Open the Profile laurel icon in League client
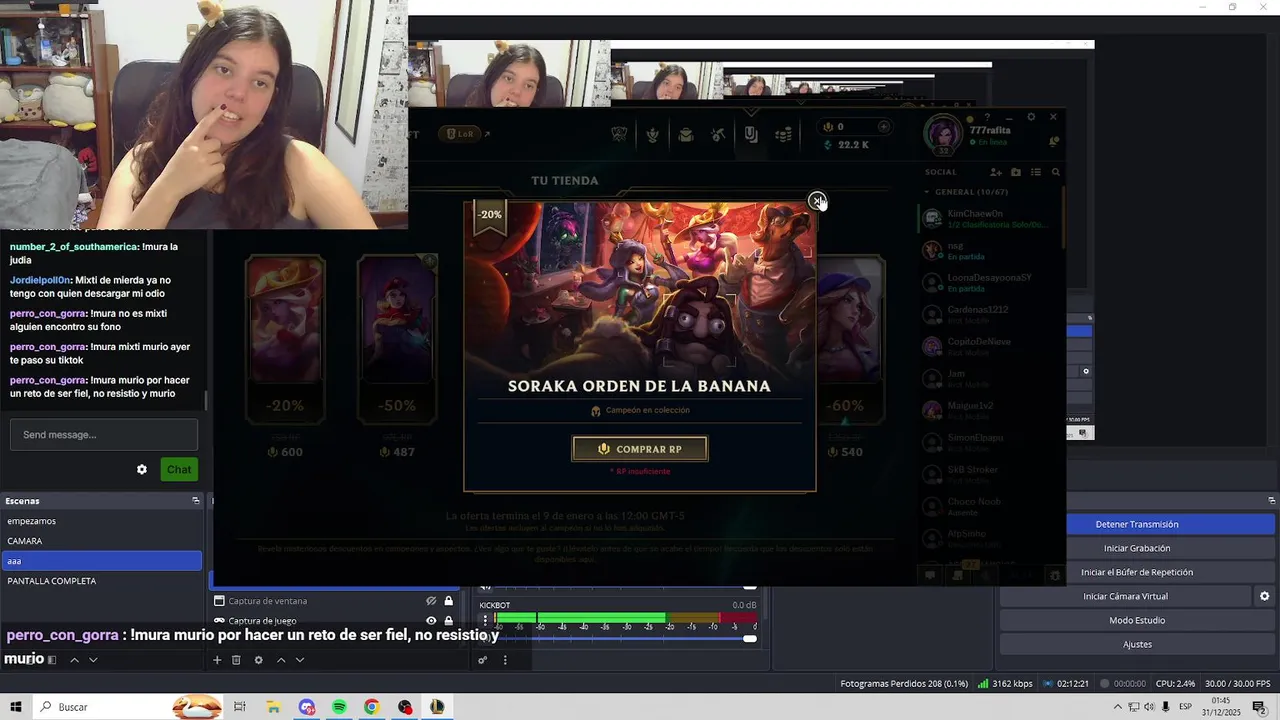The image size is (1280, 720). point(653,135)
